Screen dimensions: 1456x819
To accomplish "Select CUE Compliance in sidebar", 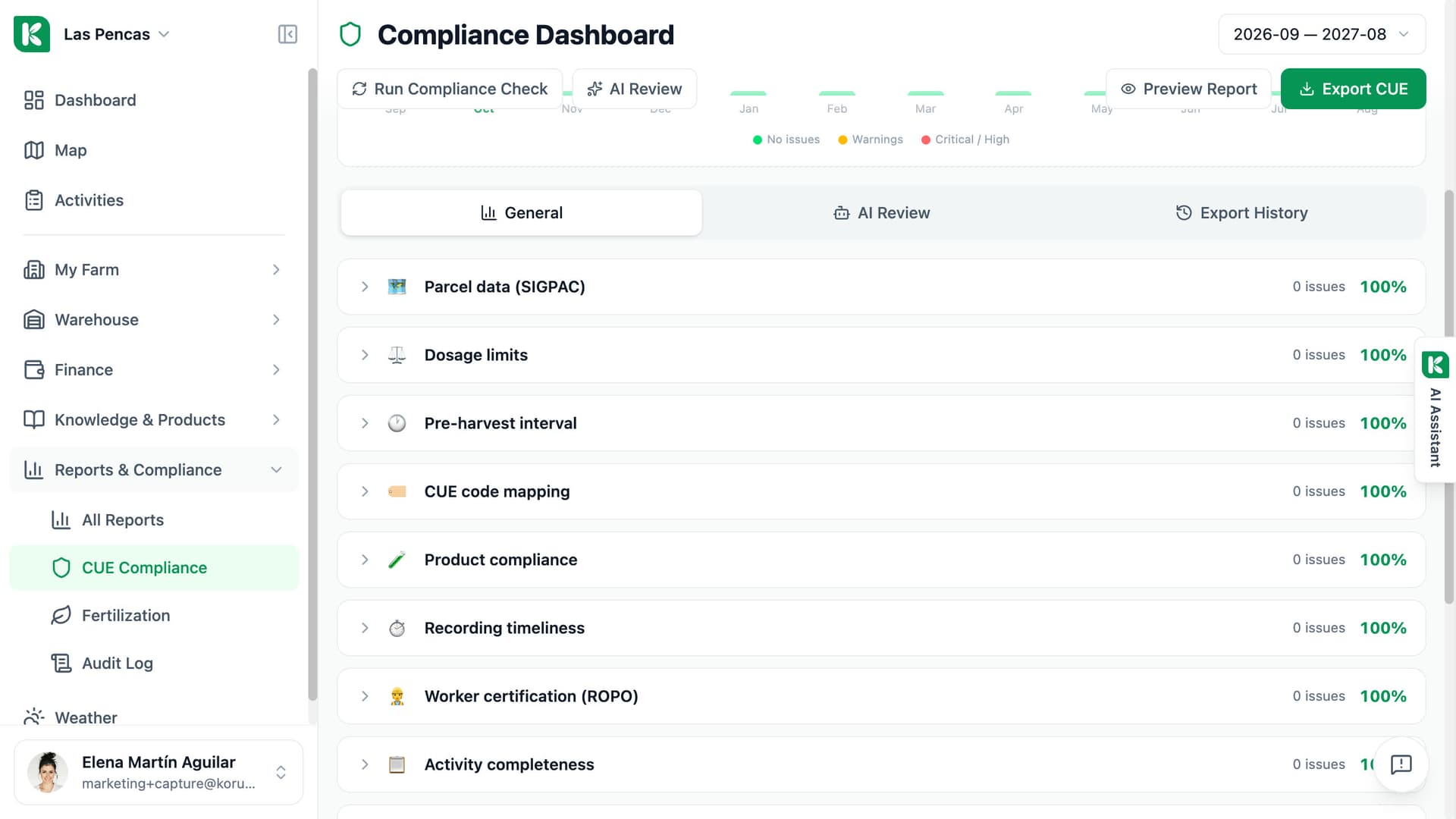I will click(154, 568).
